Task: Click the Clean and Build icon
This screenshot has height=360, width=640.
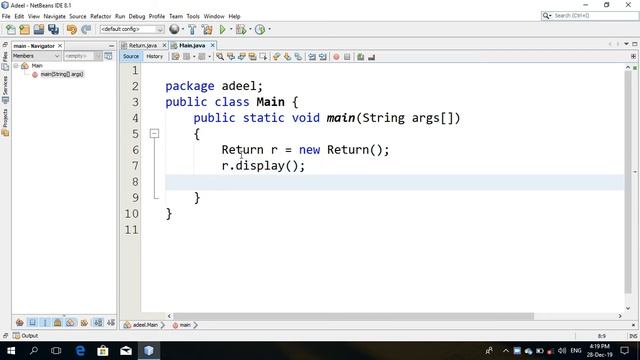Action: pos(207,29)
